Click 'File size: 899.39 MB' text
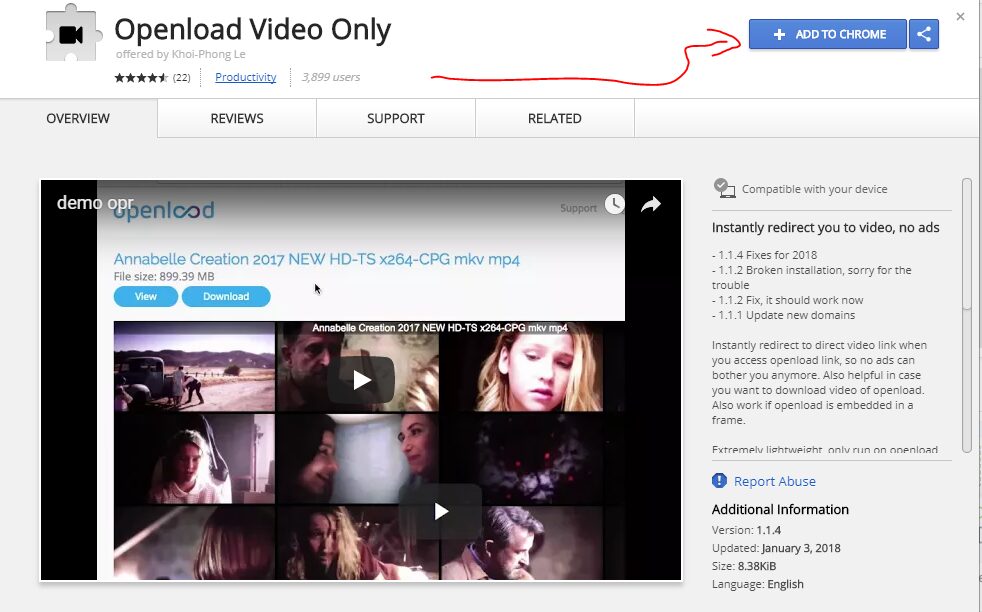 [164, 276]
